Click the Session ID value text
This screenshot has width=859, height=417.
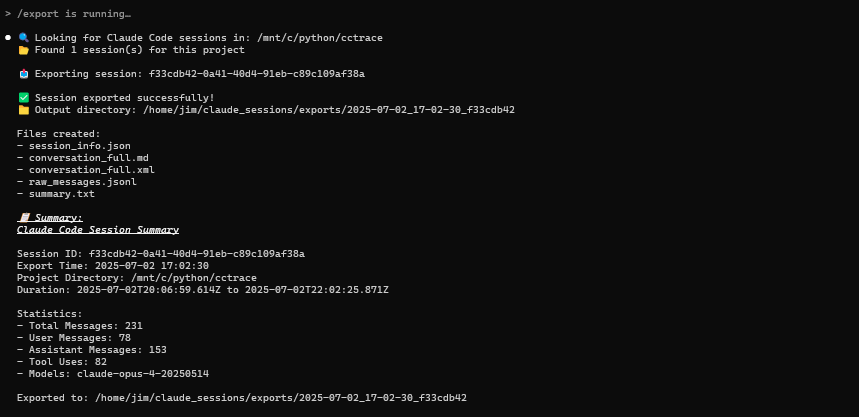tap(197, 254)
